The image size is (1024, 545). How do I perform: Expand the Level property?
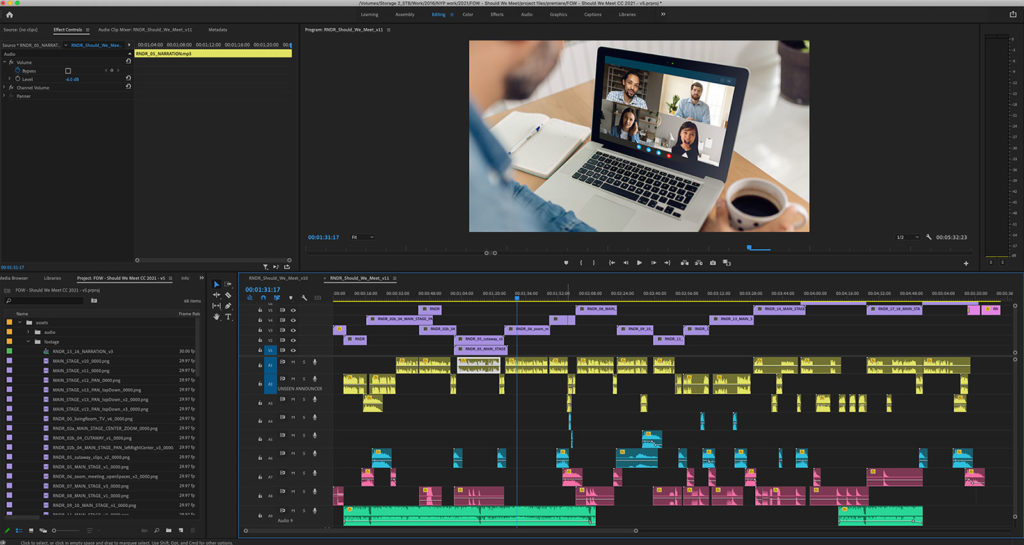tap(10, 79)
